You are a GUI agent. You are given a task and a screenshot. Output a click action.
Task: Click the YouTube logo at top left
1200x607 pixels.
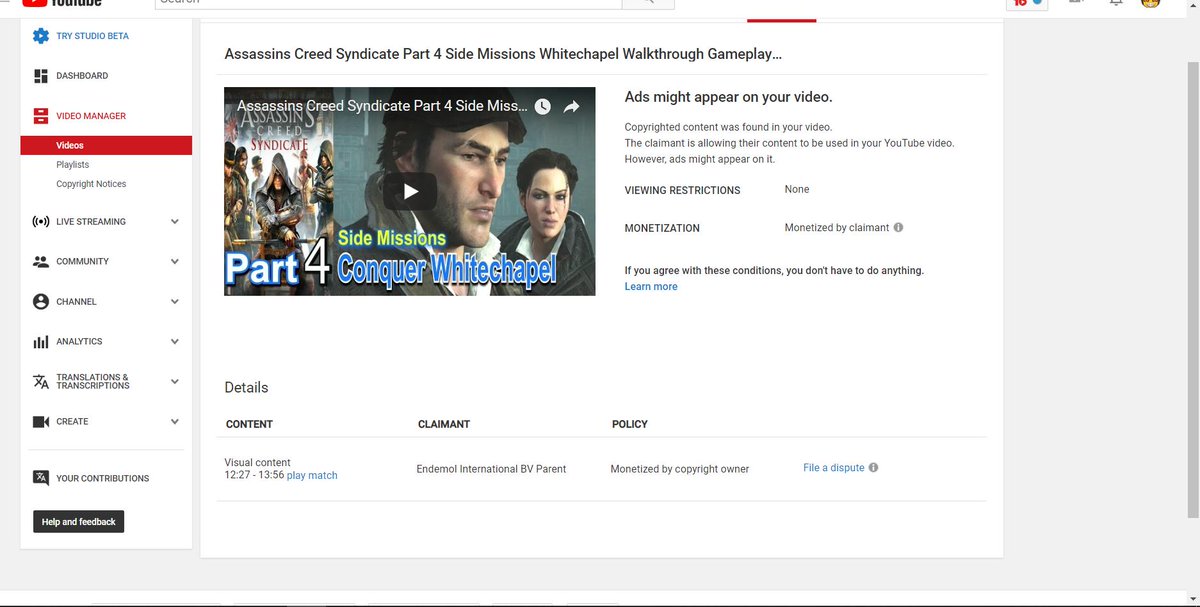click(62, 3)
